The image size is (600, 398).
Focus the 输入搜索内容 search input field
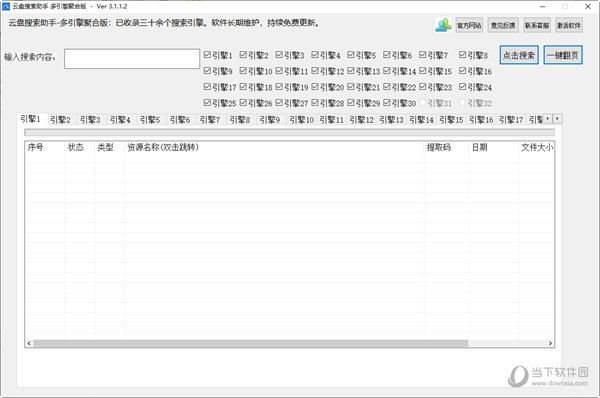point(132,59)
